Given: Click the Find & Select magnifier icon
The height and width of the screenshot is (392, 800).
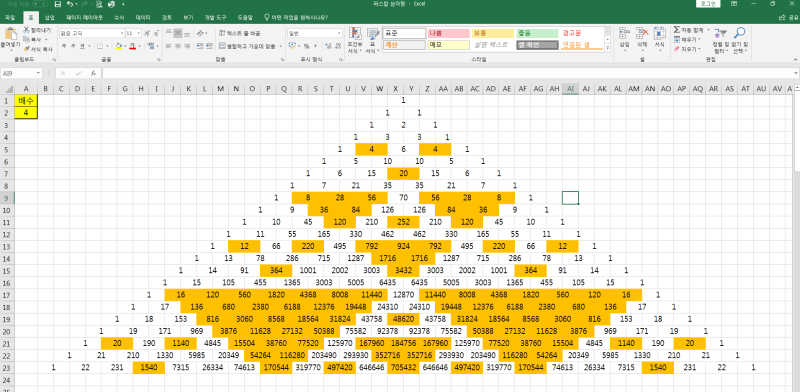Looking at the screenshot, I should point(739,34).
